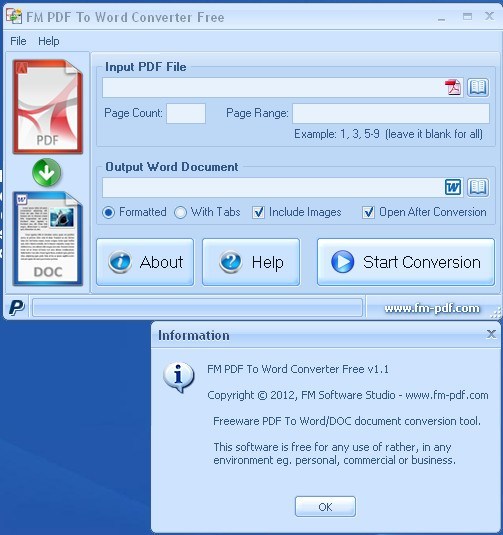Select the Formatted radio button
Screen dimensions: 503x535
(x=109, y=212)
